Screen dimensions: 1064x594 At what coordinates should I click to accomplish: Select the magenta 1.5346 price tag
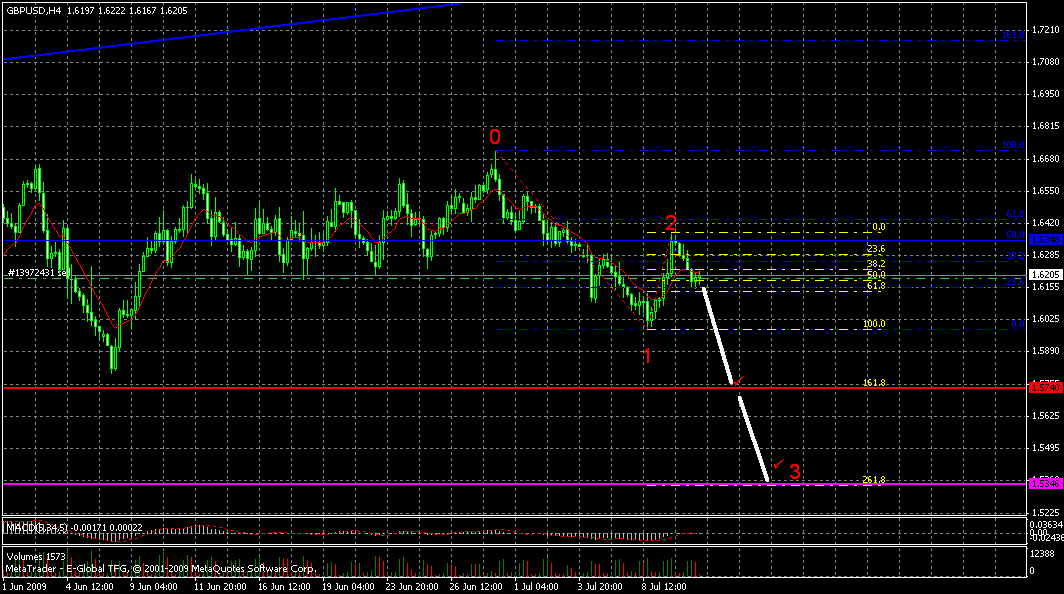tap(1046, 483)
